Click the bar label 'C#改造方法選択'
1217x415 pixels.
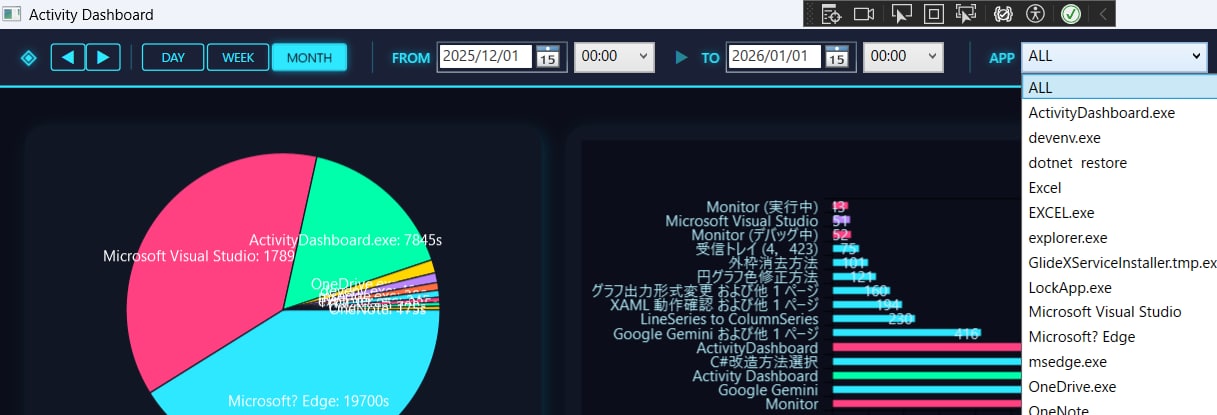pyautogui.click(x=762, y=361)
